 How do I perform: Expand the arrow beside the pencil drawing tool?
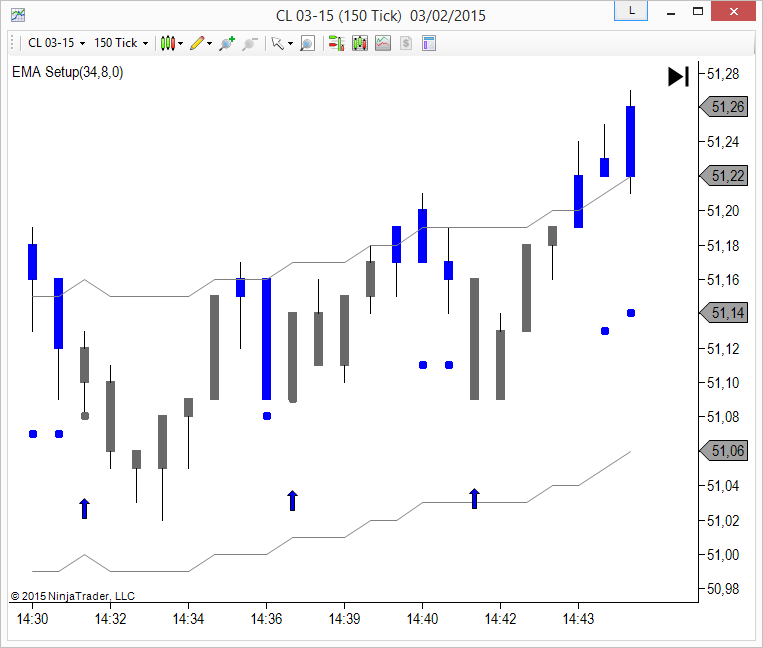(x=211, y=43)
